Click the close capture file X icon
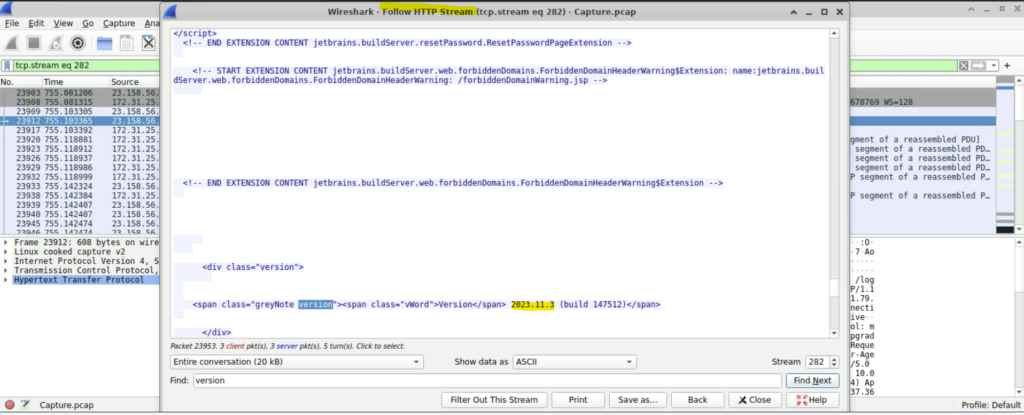Image resolution: width=1024 pixels, height=415 pixels. click(x=149, y=43)
